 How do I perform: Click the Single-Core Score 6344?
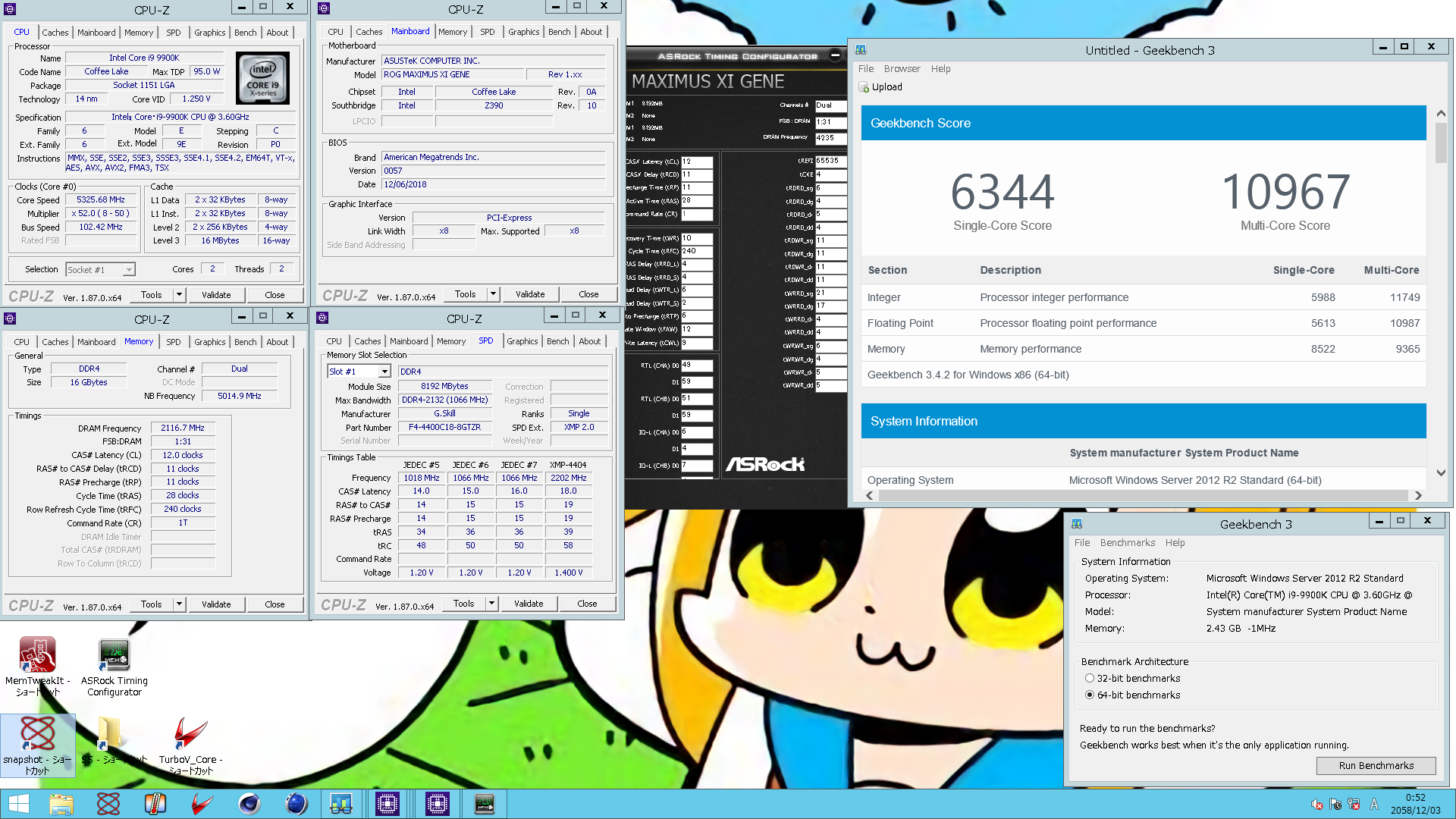click(x=1002, y=192)
